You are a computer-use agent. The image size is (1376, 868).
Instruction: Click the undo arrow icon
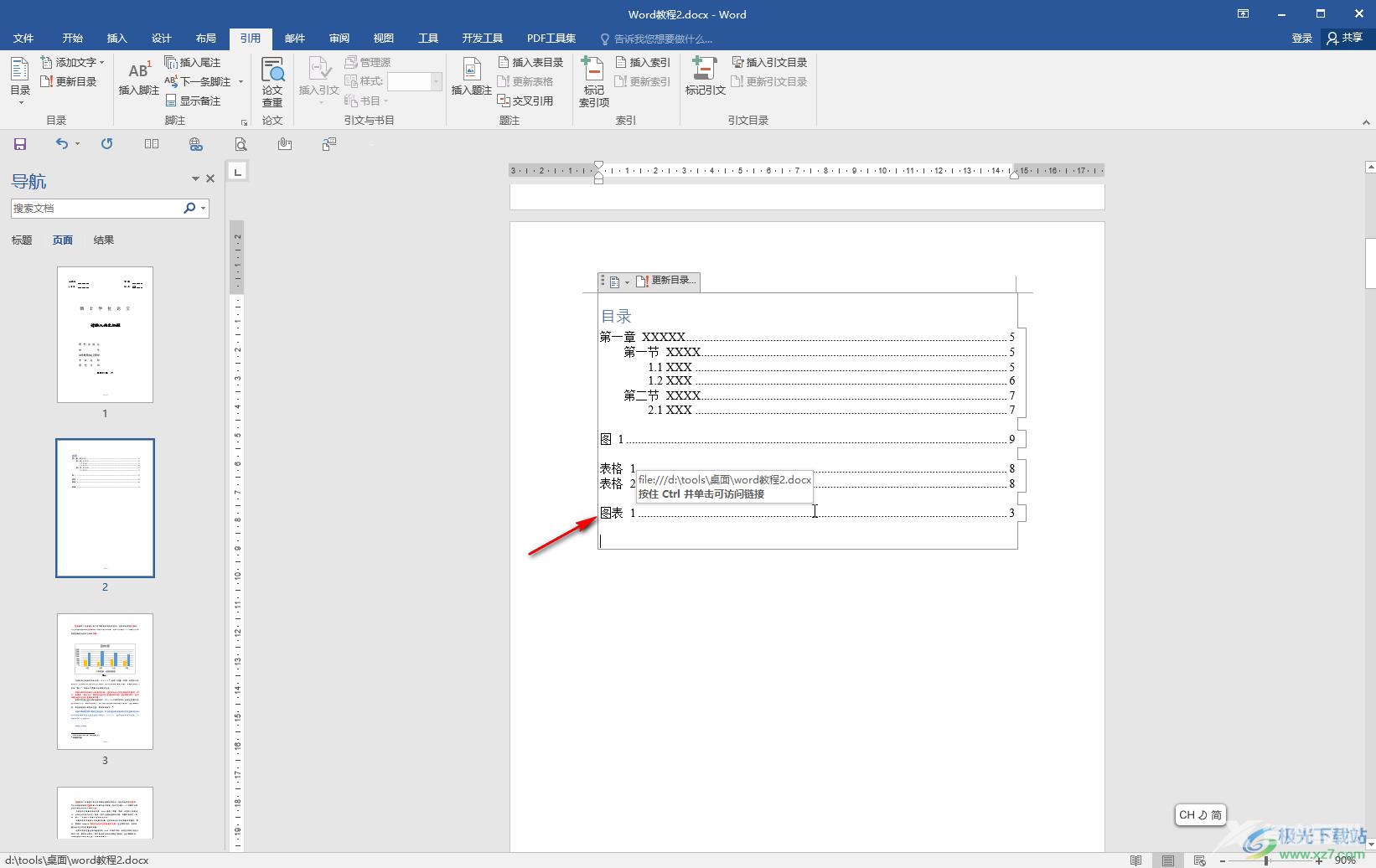pyautogui.click(x=61, y=144)
